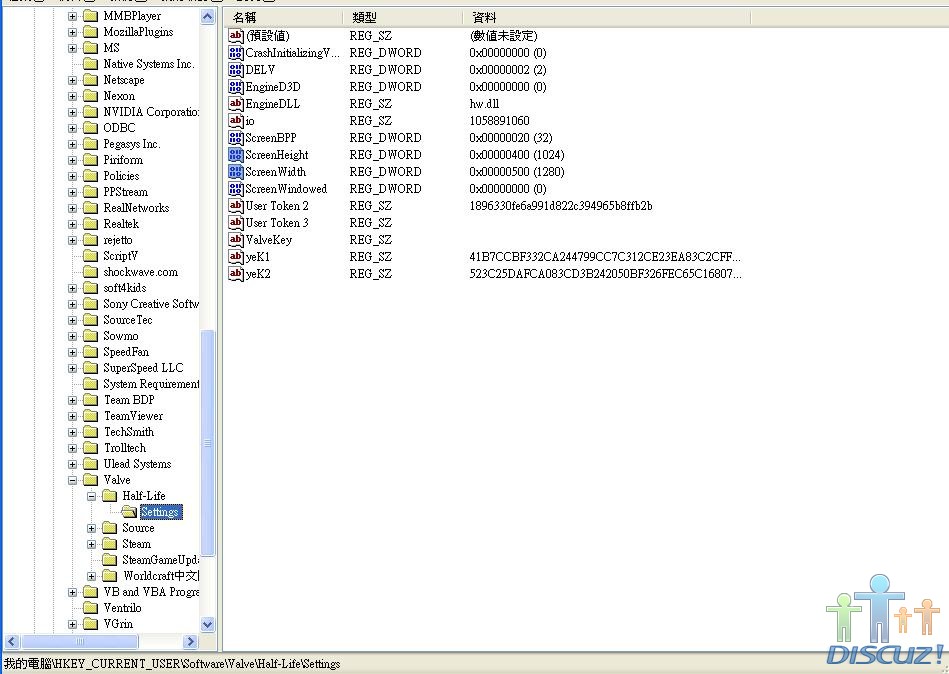Collapse the Half-Life tree node
The height and width of the screenshot is (674, 949).
click(91, 496)
